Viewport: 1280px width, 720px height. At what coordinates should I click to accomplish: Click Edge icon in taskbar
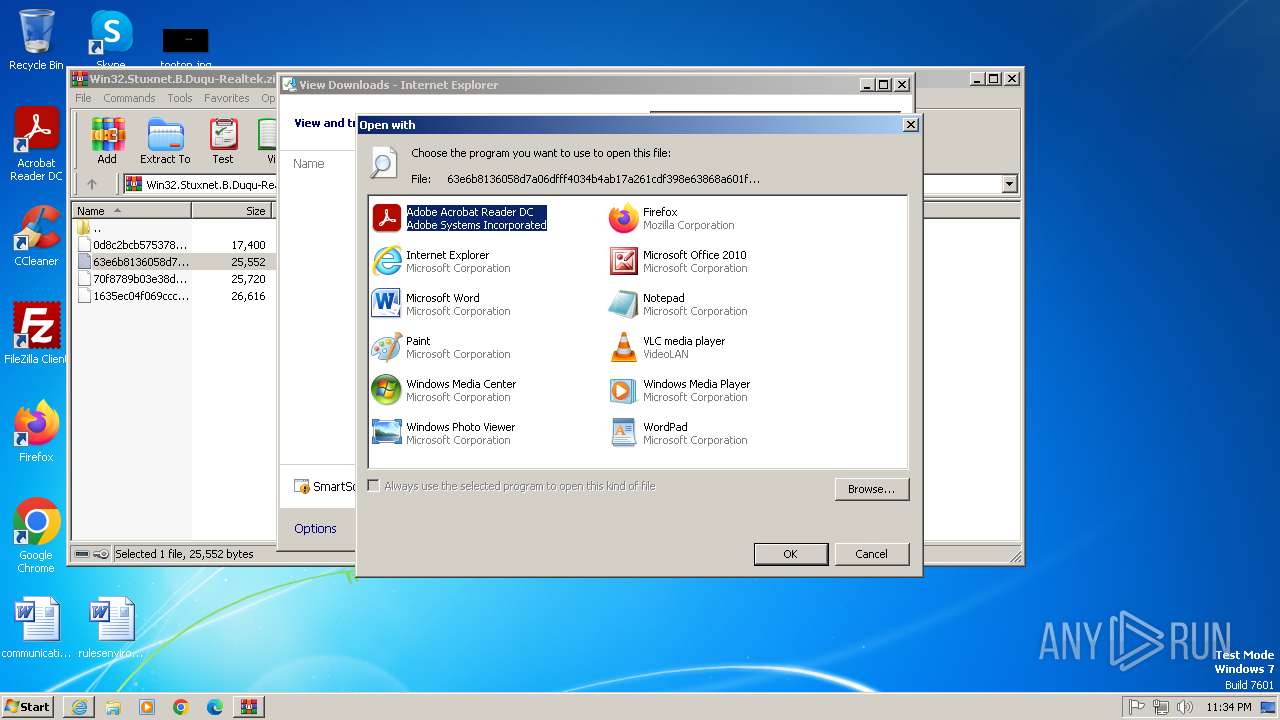point(215,707)
